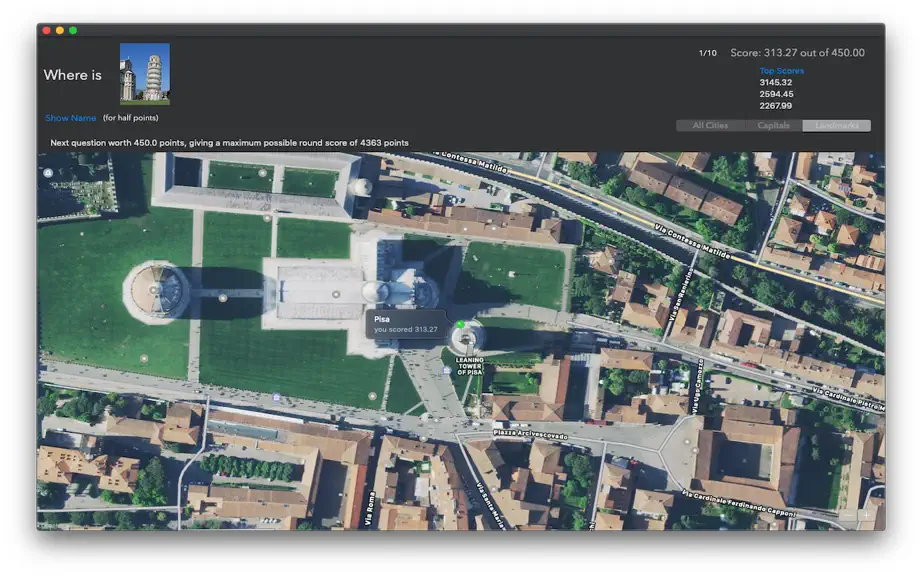
Task: Switch to the Capitals mode
Action: [x=773, y=125]
